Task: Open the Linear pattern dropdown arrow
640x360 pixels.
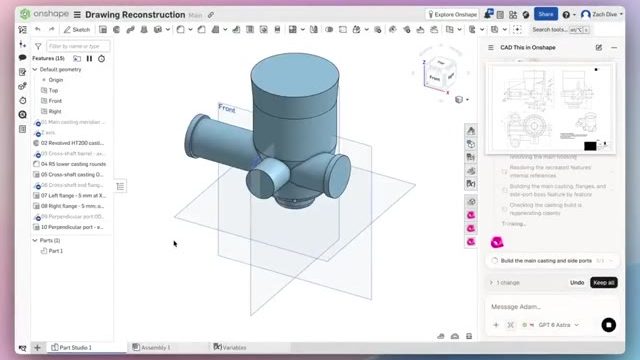Action: [302, 29]
